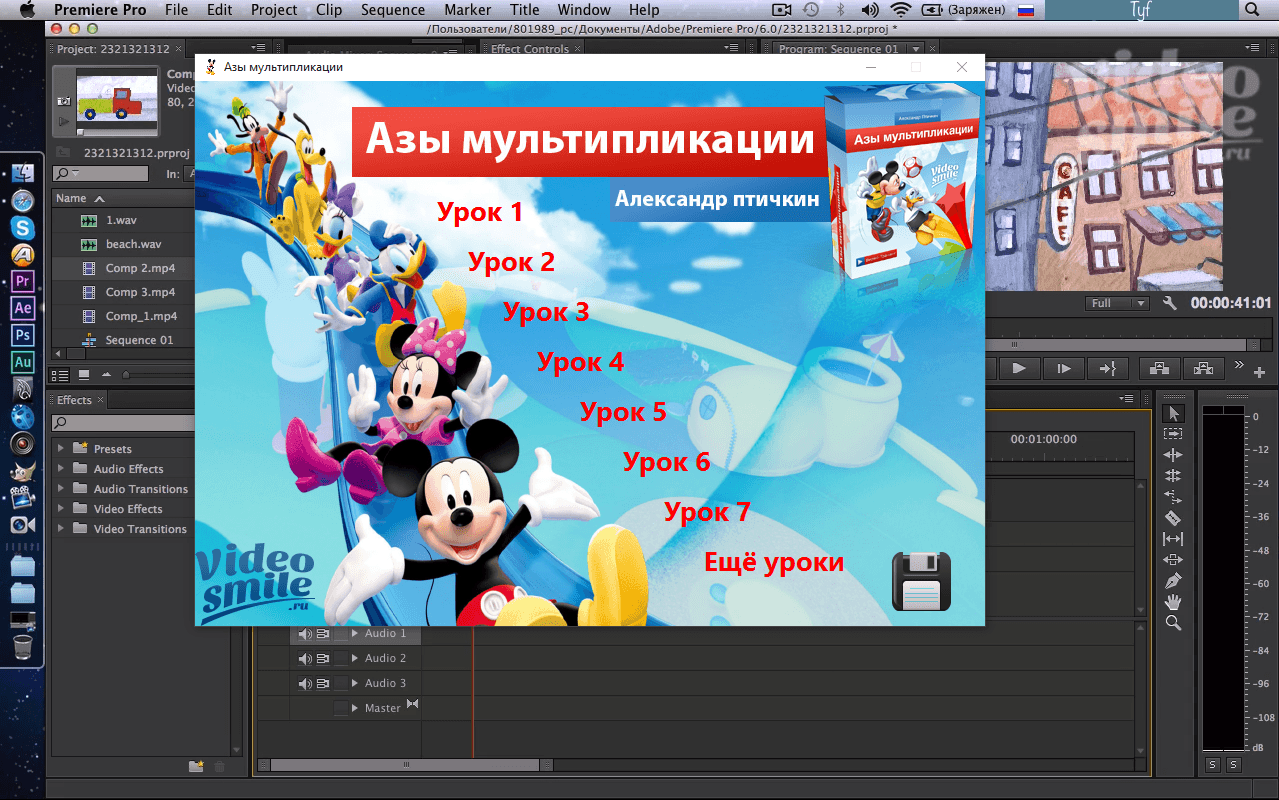
Task: Step forward one frame in Program monitor
Action: coord(1063,368)
